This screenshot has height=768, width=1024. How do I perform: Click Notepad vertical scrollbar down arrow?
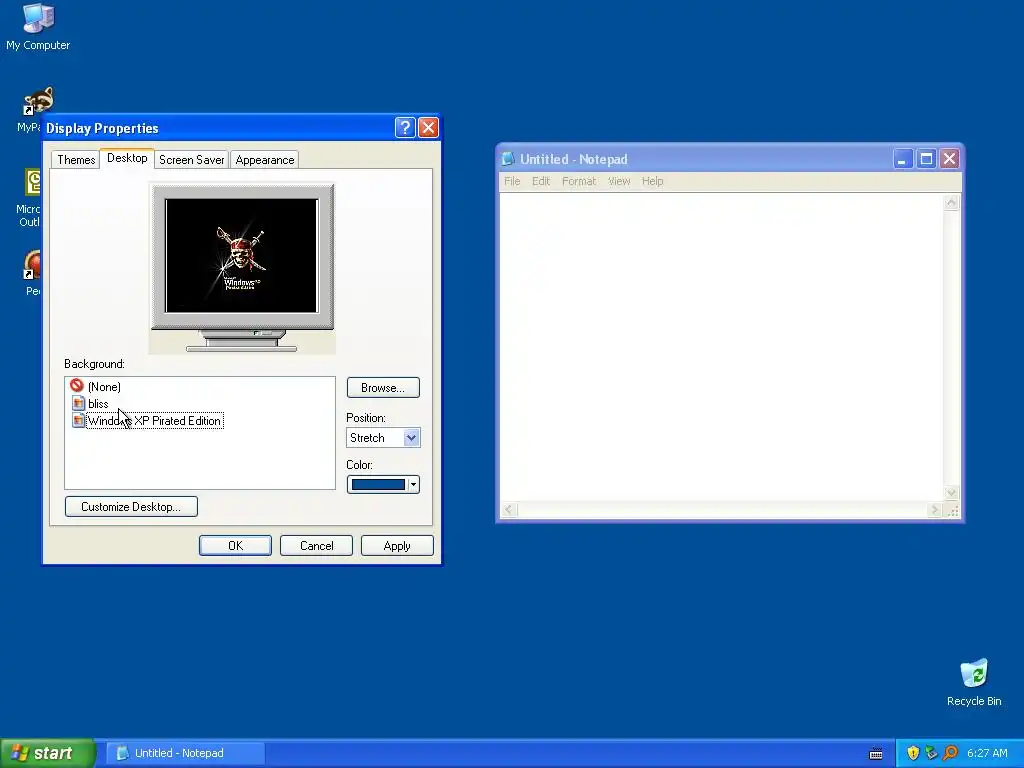point(952,493)
